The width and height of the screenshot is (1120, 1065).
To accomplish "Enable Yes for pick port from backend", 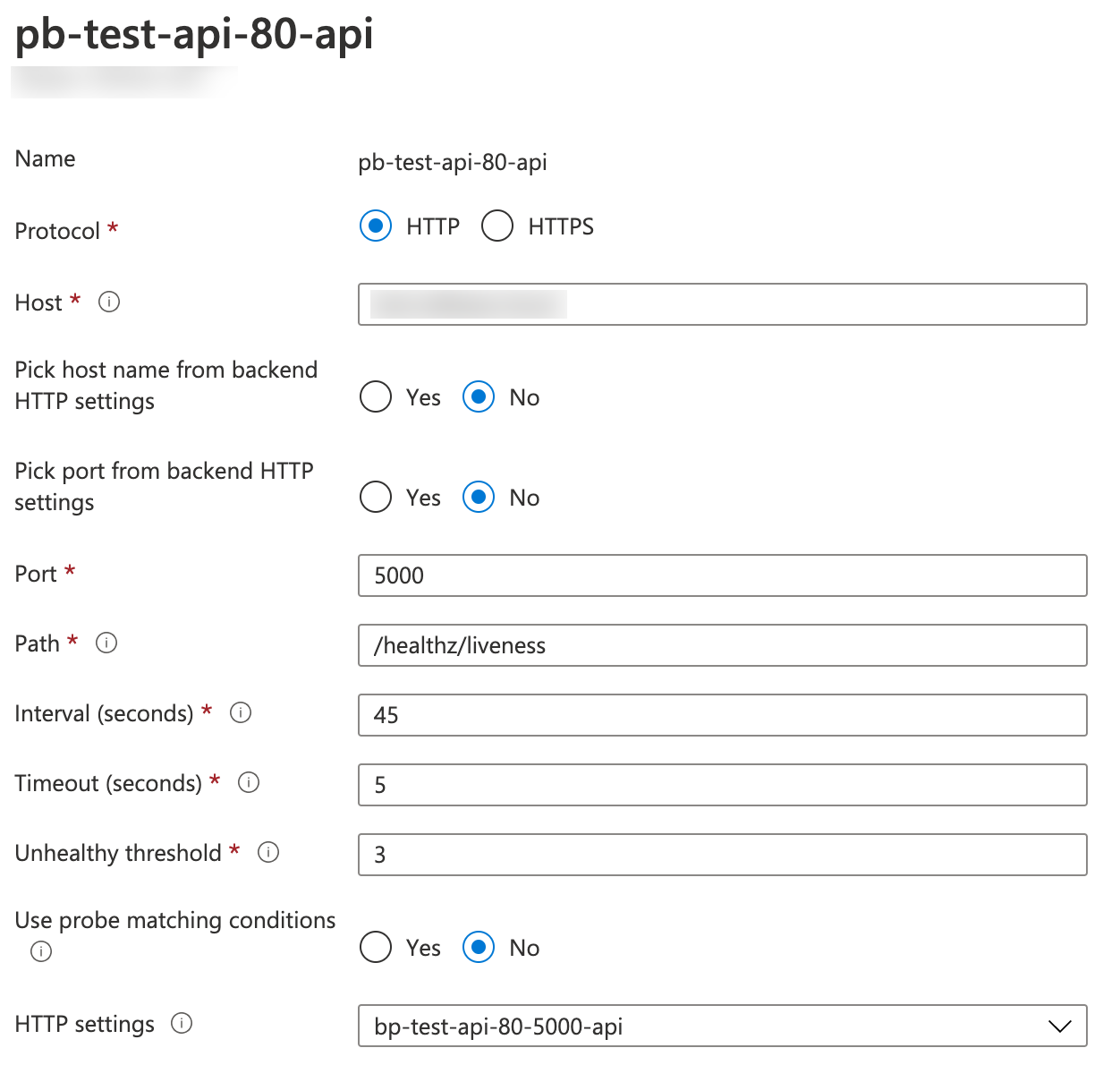I will 376,497.
